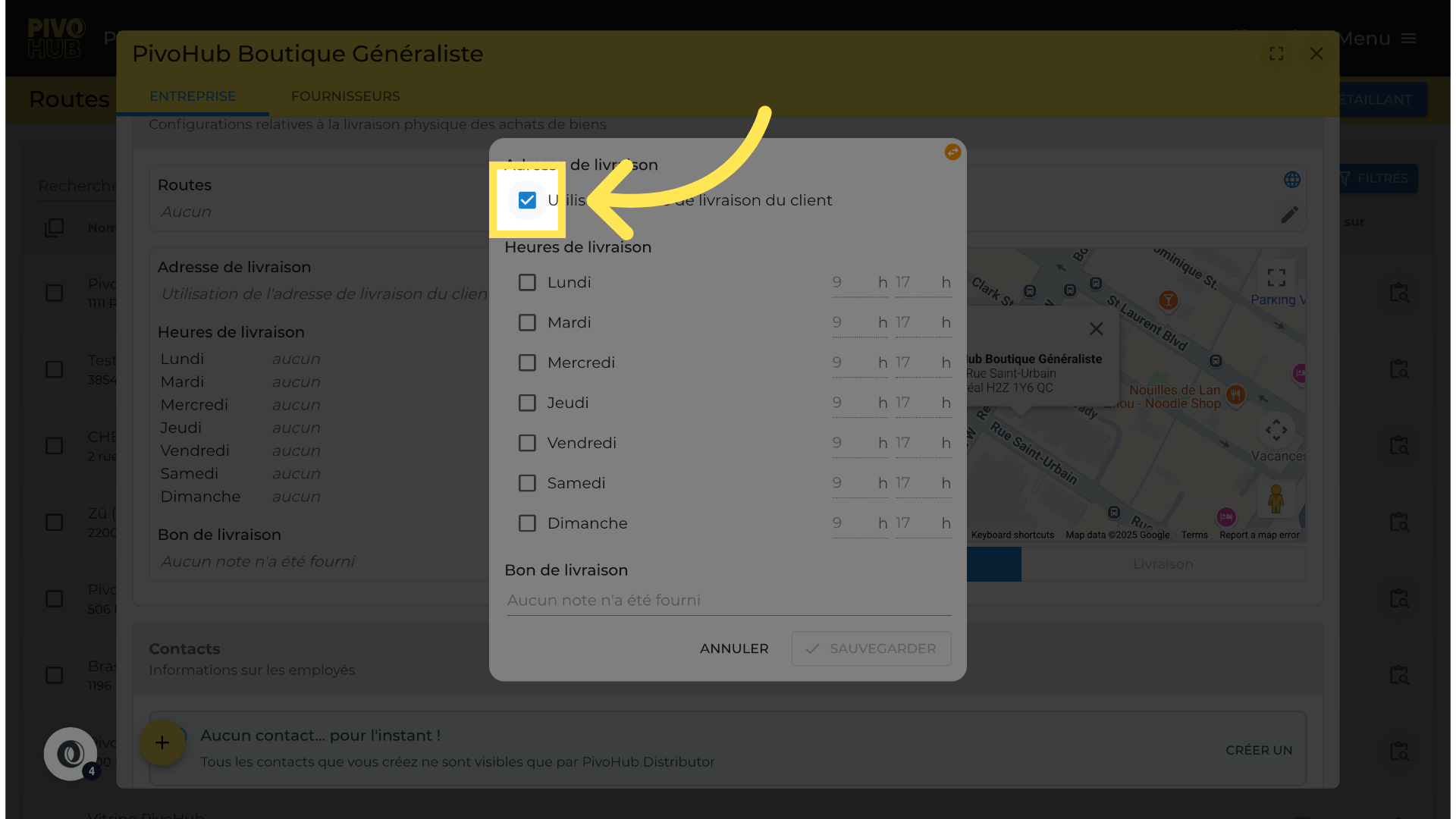The height and width of the screenshot is (819, 1456).
Task: Select the ENTREPRISE tab
Action: pos(193,96)
